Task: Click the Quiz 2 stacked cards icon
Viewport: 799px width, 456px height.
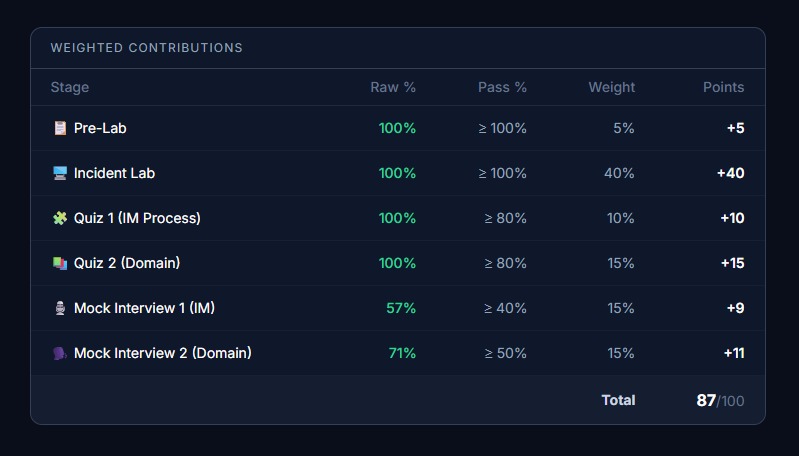Action: (x=60, y=263)
